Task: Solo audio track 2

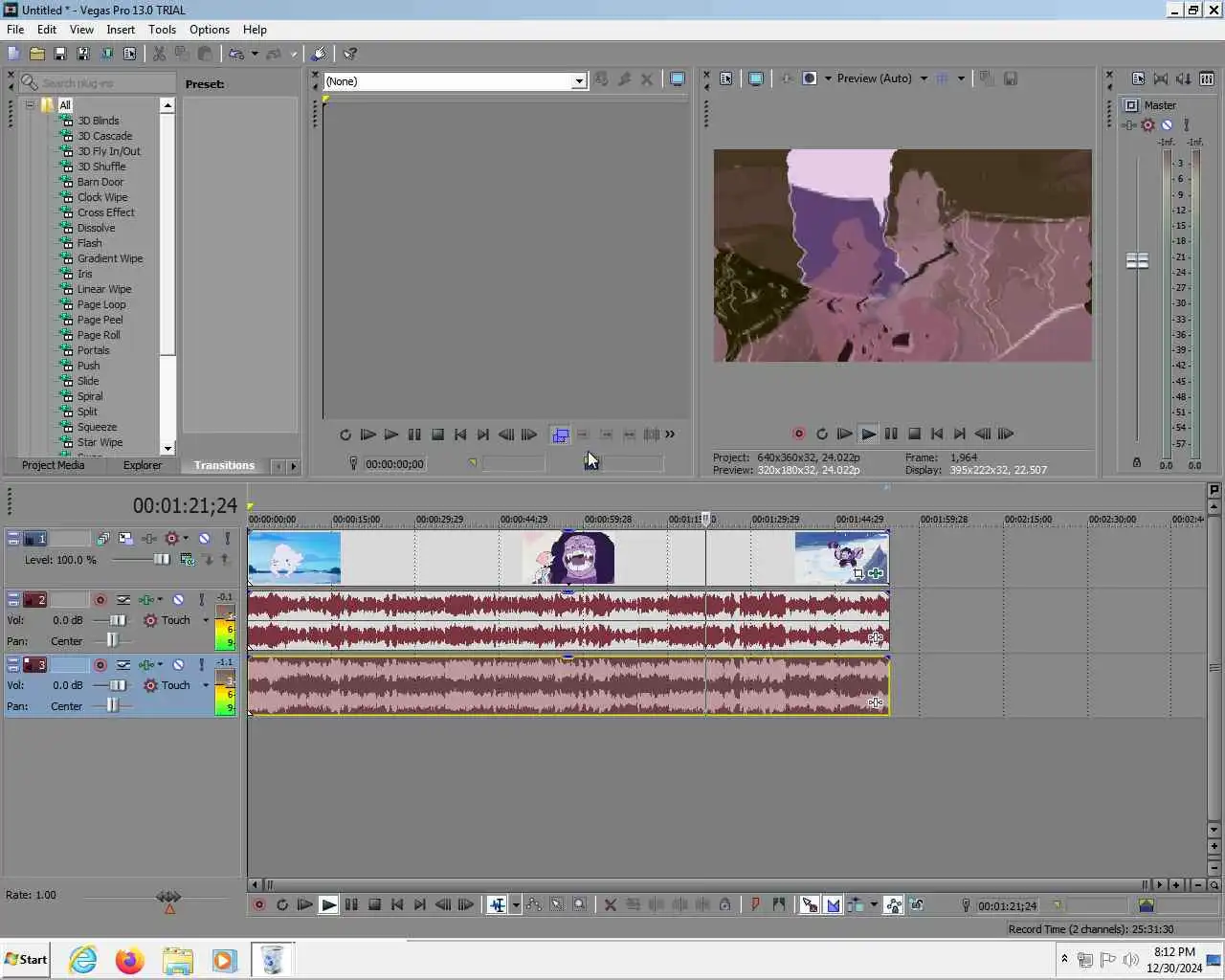Action: pos(201,600)
